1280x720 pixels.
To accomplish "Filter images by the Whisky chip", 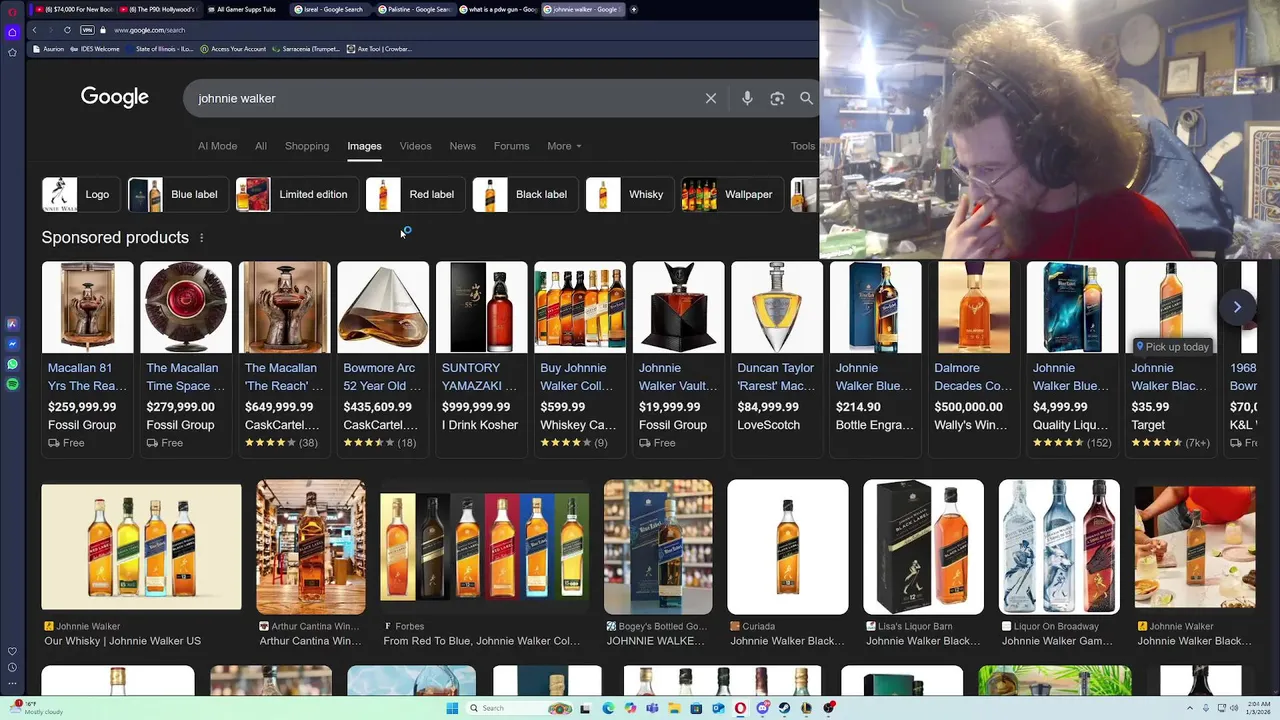I will pyautogui.click(x=629, y=194).
